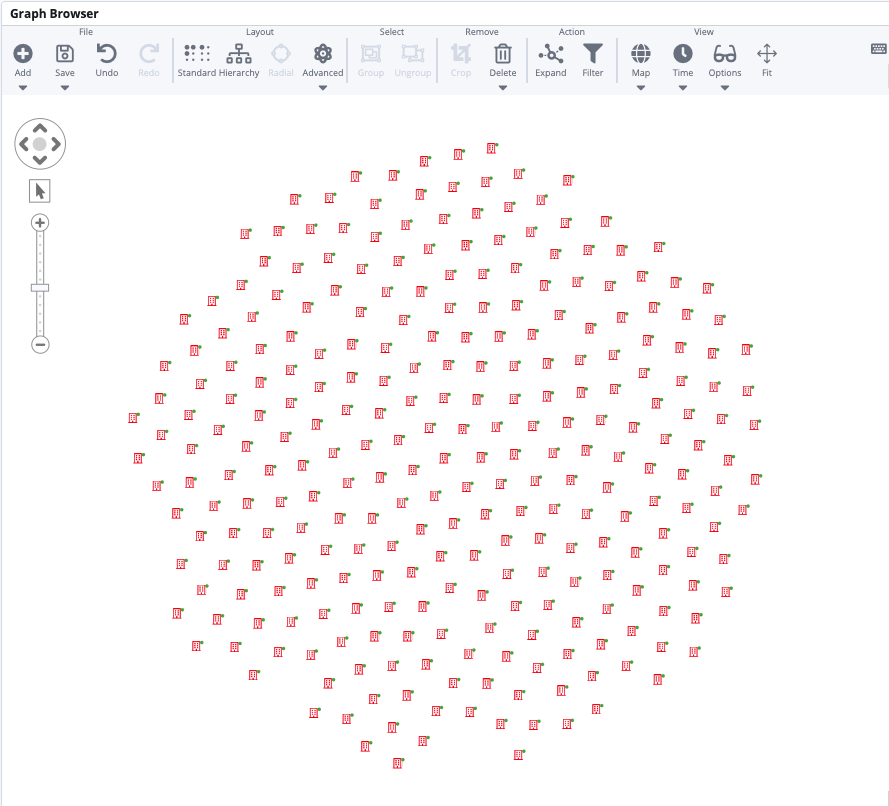This screenshot has width=889, height=806.
Task: Toggle the keyboard shortcuts panel
Action: [877, 47]
